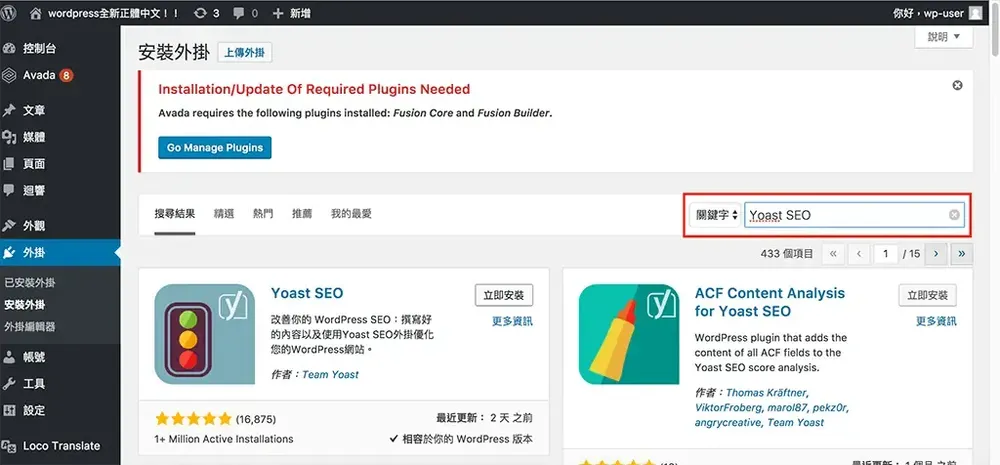This screenshot has width=1000, height=465.
Task: Open ACF Content Analysis plugin thumbnail
Action: (629, 334)
